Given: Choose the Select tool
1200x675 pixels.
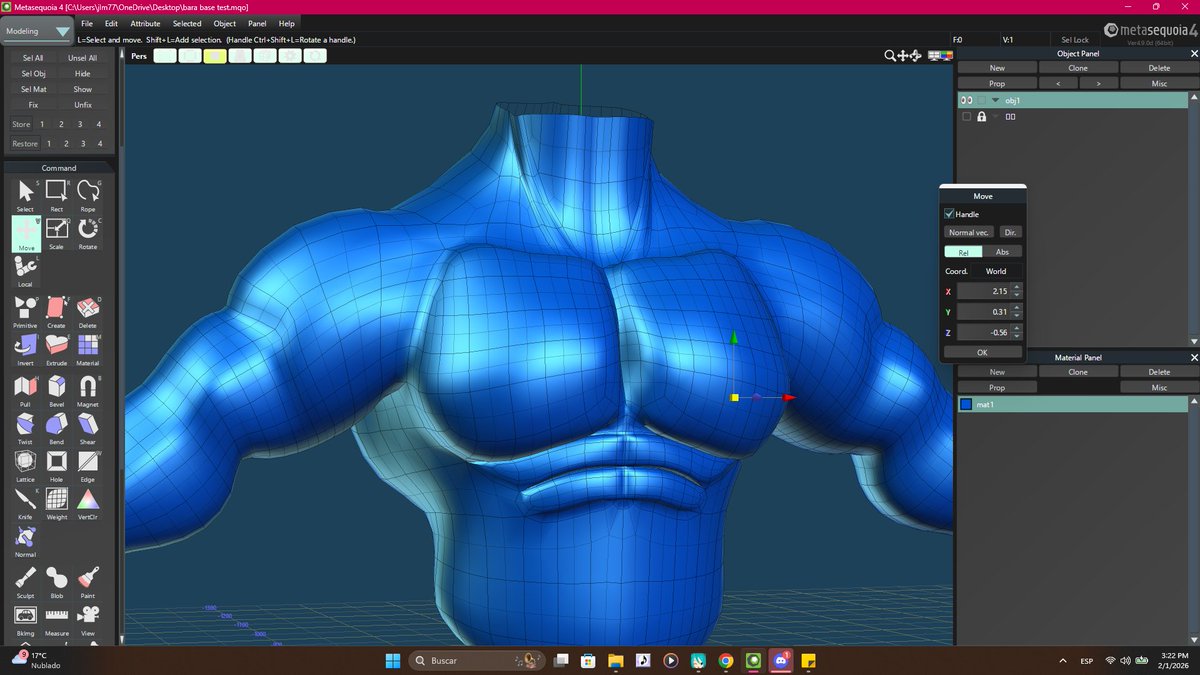Looking at the screenshot, I should coord(26,194).
